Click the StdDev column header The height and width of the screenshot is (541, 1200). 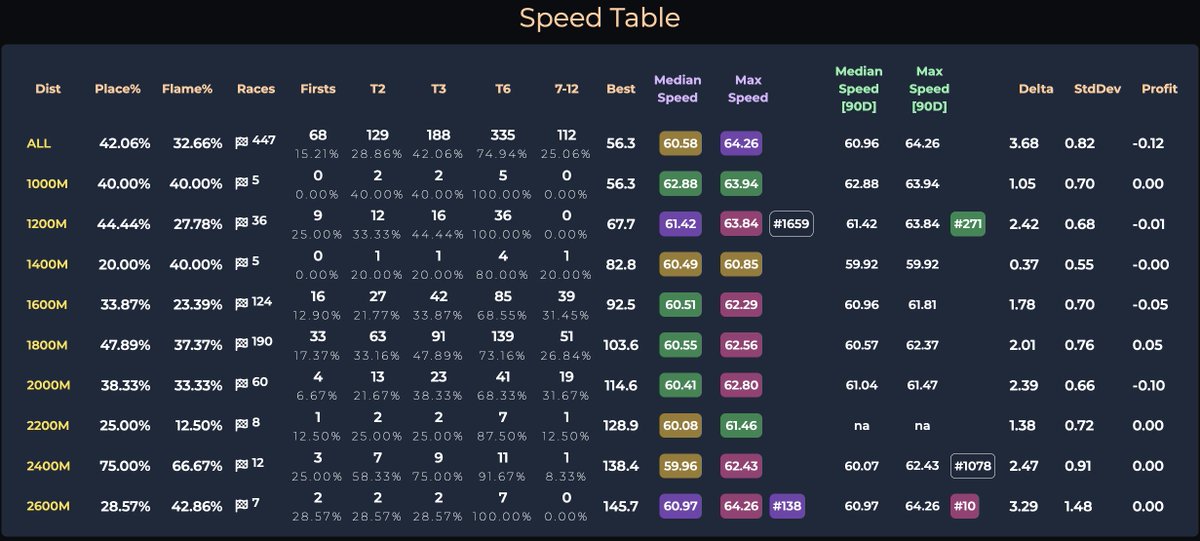click(x=1098, y=89)
